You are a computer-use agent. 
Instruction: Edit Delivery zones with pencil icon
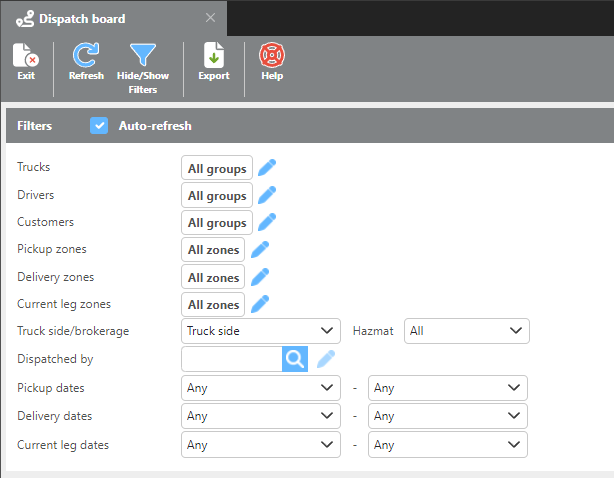coord(260,277)
